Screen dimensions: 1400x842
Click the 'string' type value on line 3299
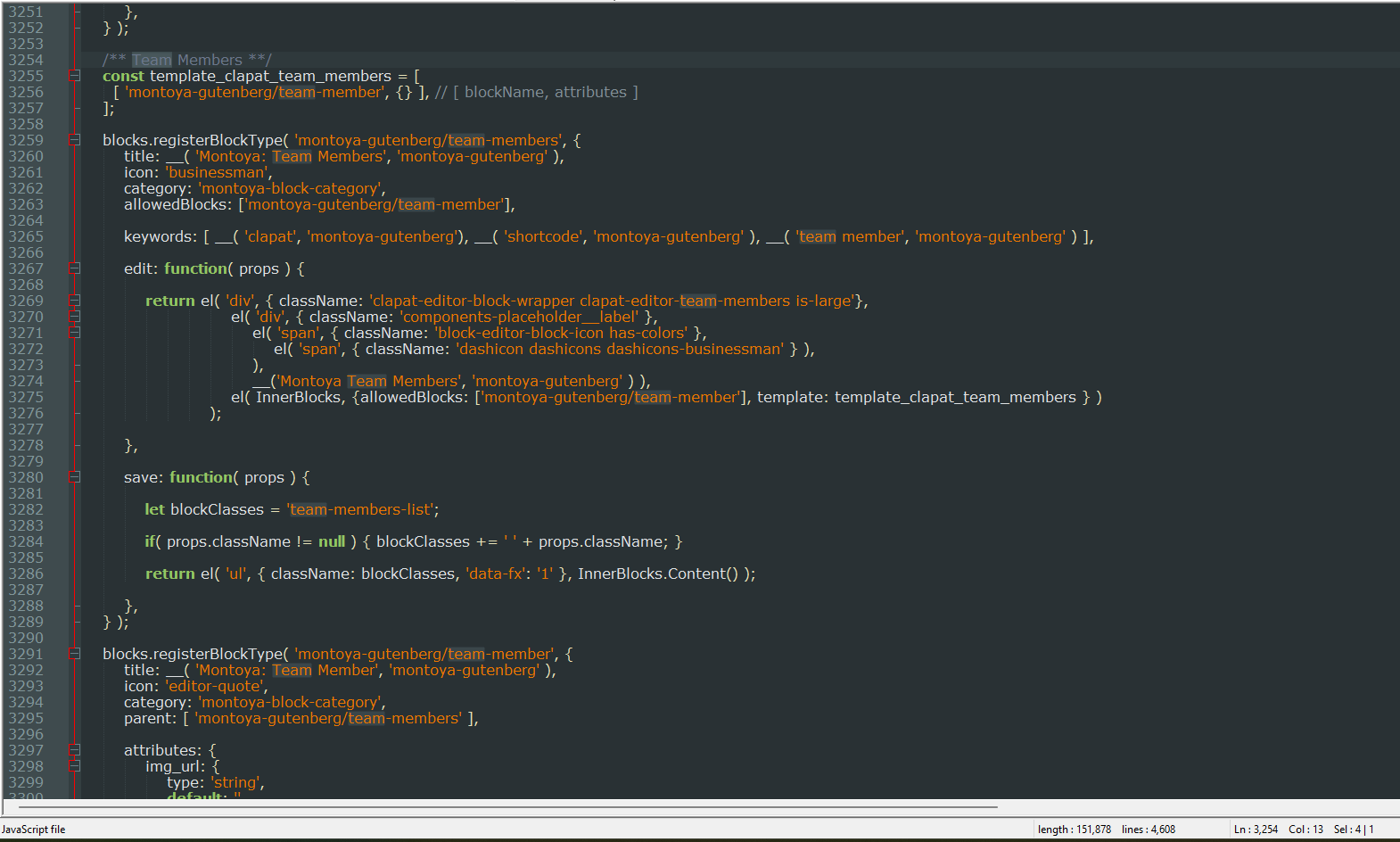click(235, 782)
